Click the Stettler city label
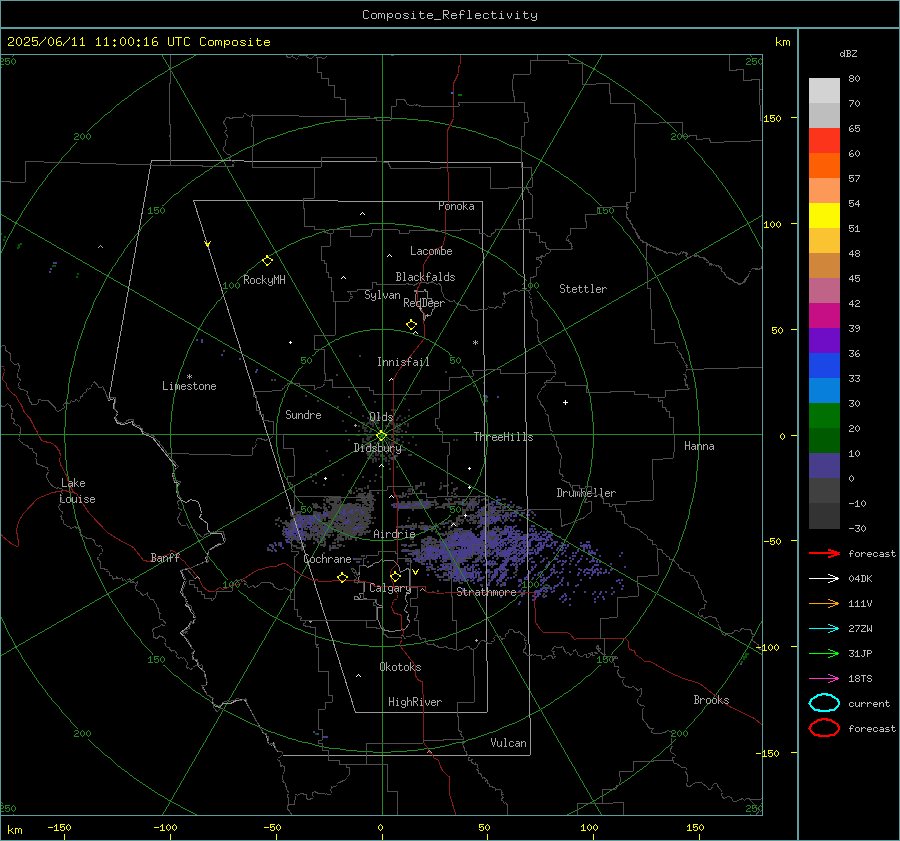This screenshot has height=841, width=900. [x=583, y=289]
